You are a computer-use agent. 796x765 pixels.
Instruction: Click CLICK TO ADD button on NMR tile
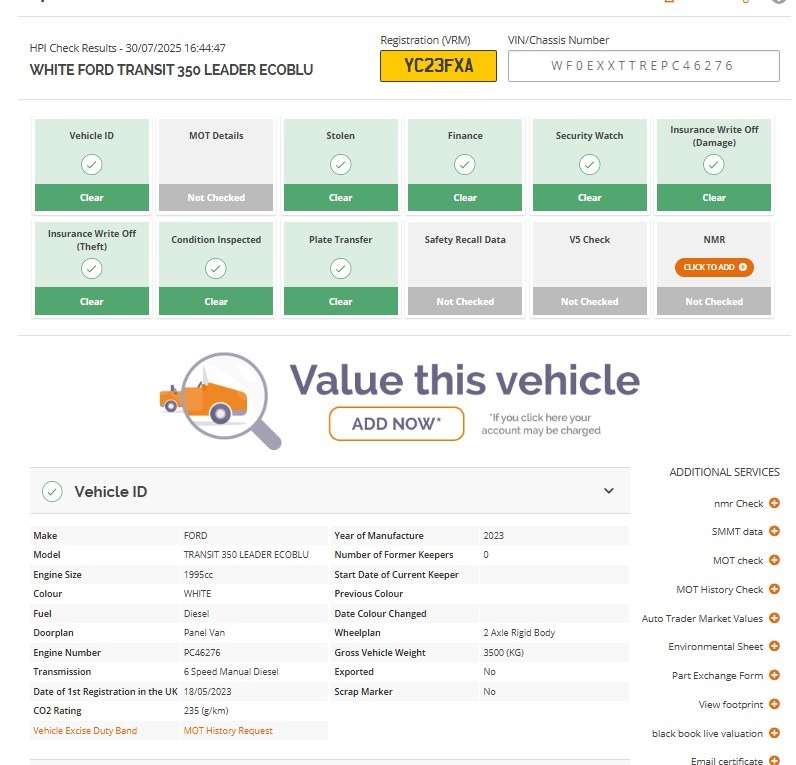point(714,267)
